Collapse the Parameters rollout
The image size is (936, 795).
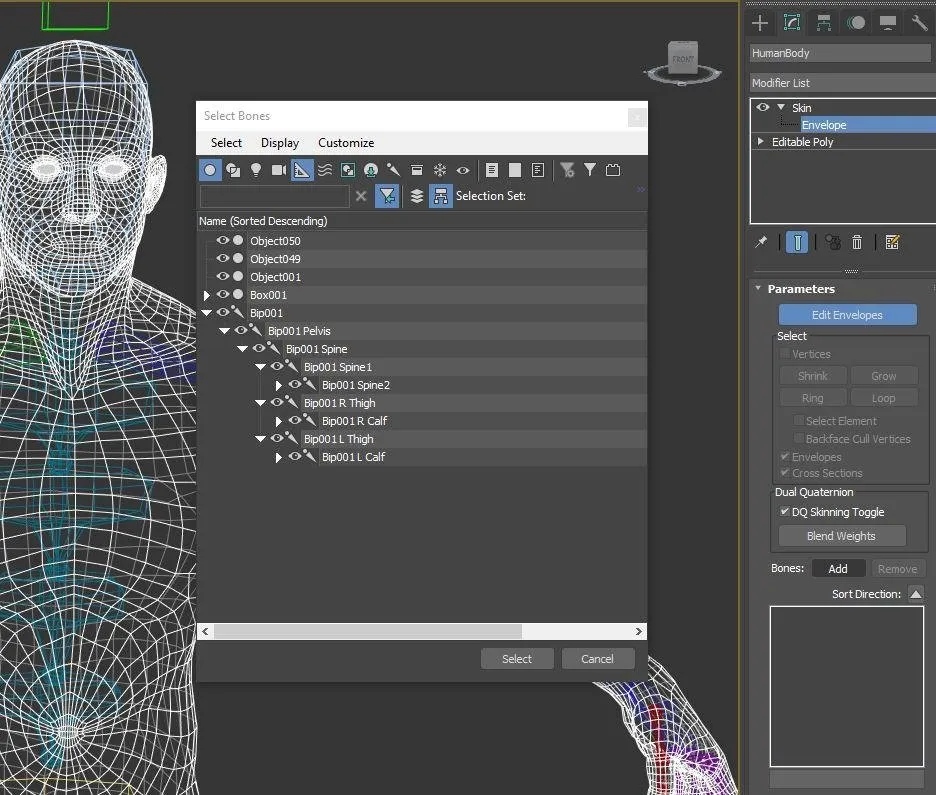[758, 288]
